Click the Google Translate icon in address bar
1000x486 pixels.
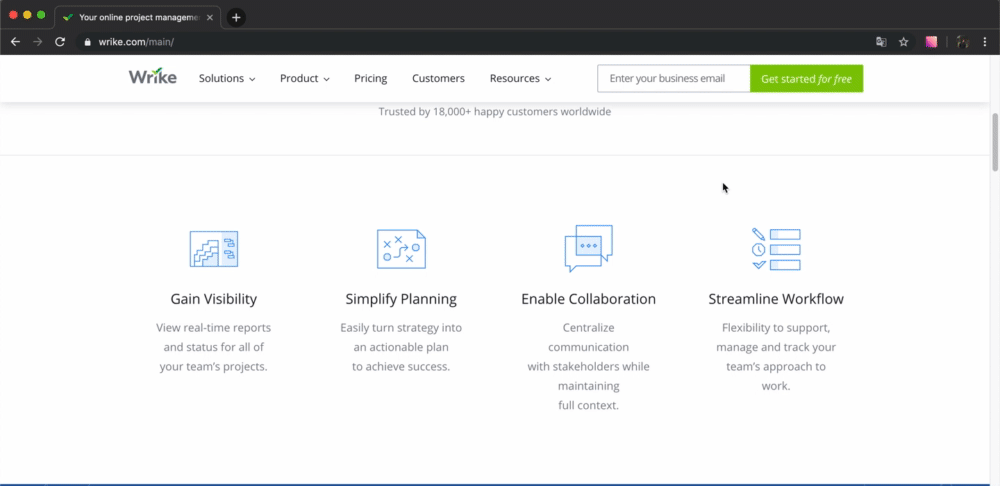(881, 42)
